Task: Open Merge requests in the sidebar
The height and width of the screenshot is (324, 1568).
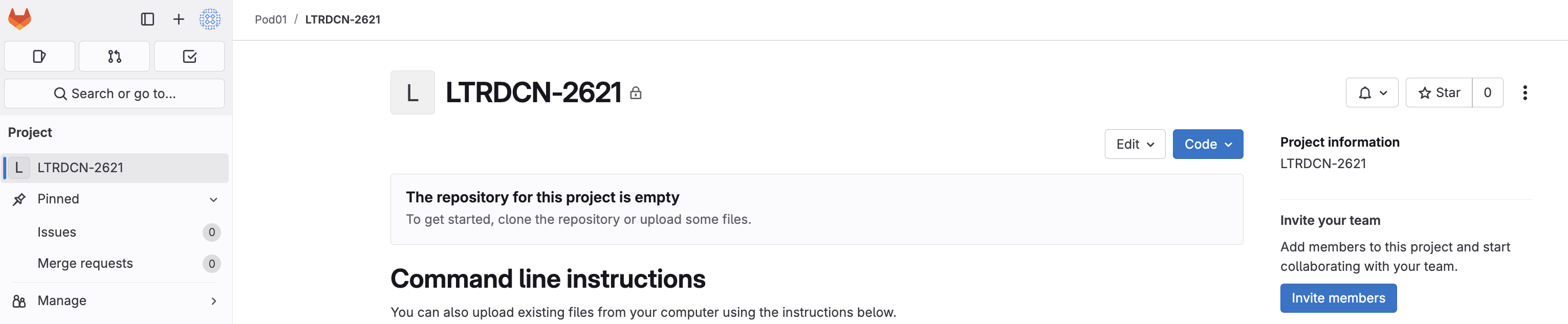Action: point(85,263)
